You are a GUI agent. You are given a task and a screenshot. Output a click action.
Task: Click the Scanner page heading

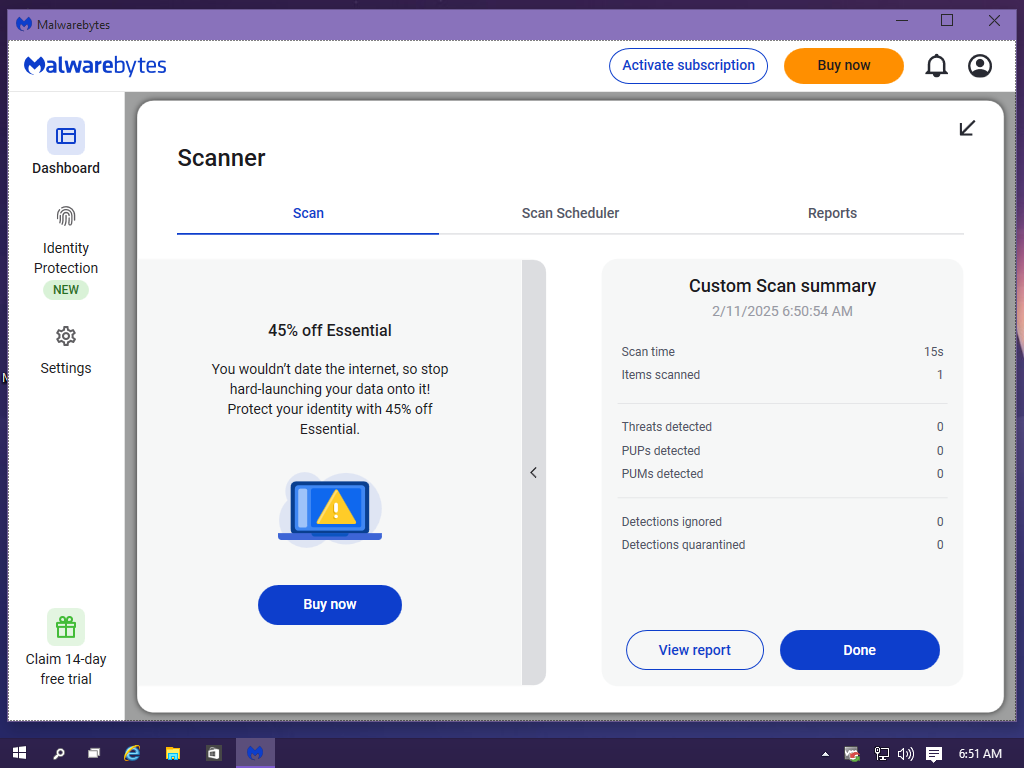(x=221, y=158)
